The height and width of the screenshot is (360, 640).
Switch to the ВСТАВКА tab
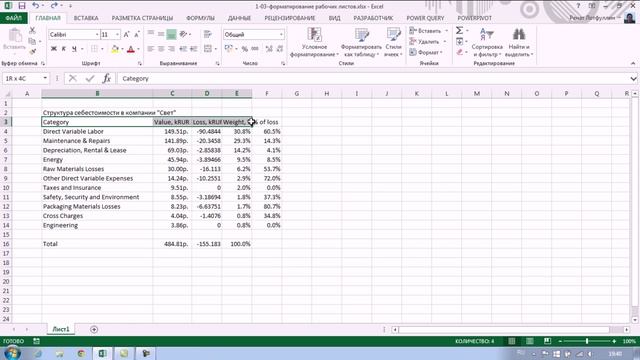pos(86,18)
